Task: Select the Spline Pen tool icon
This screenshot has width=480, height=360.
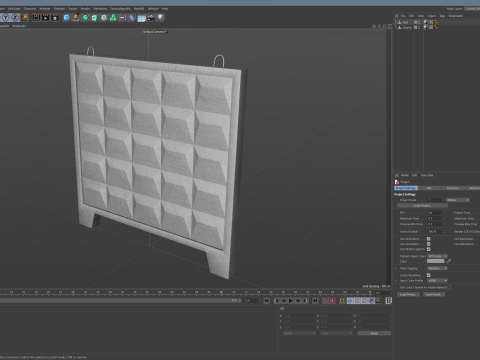Action: click(76, 17)
